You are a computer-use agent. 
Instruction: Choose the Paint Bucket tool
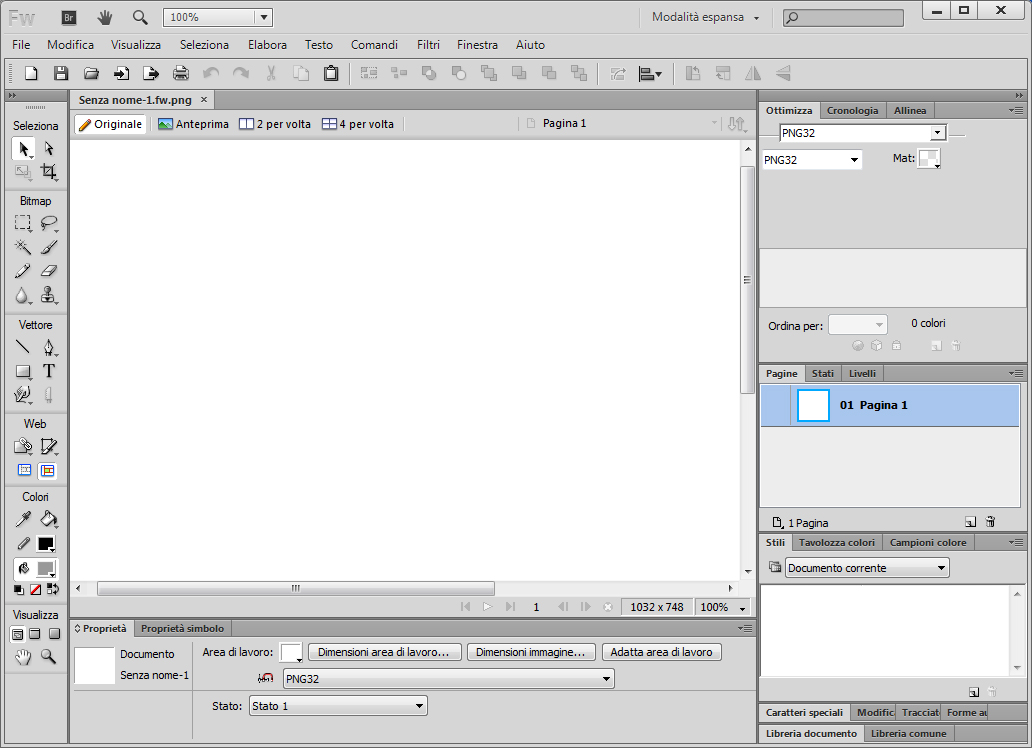pos(48,519)
